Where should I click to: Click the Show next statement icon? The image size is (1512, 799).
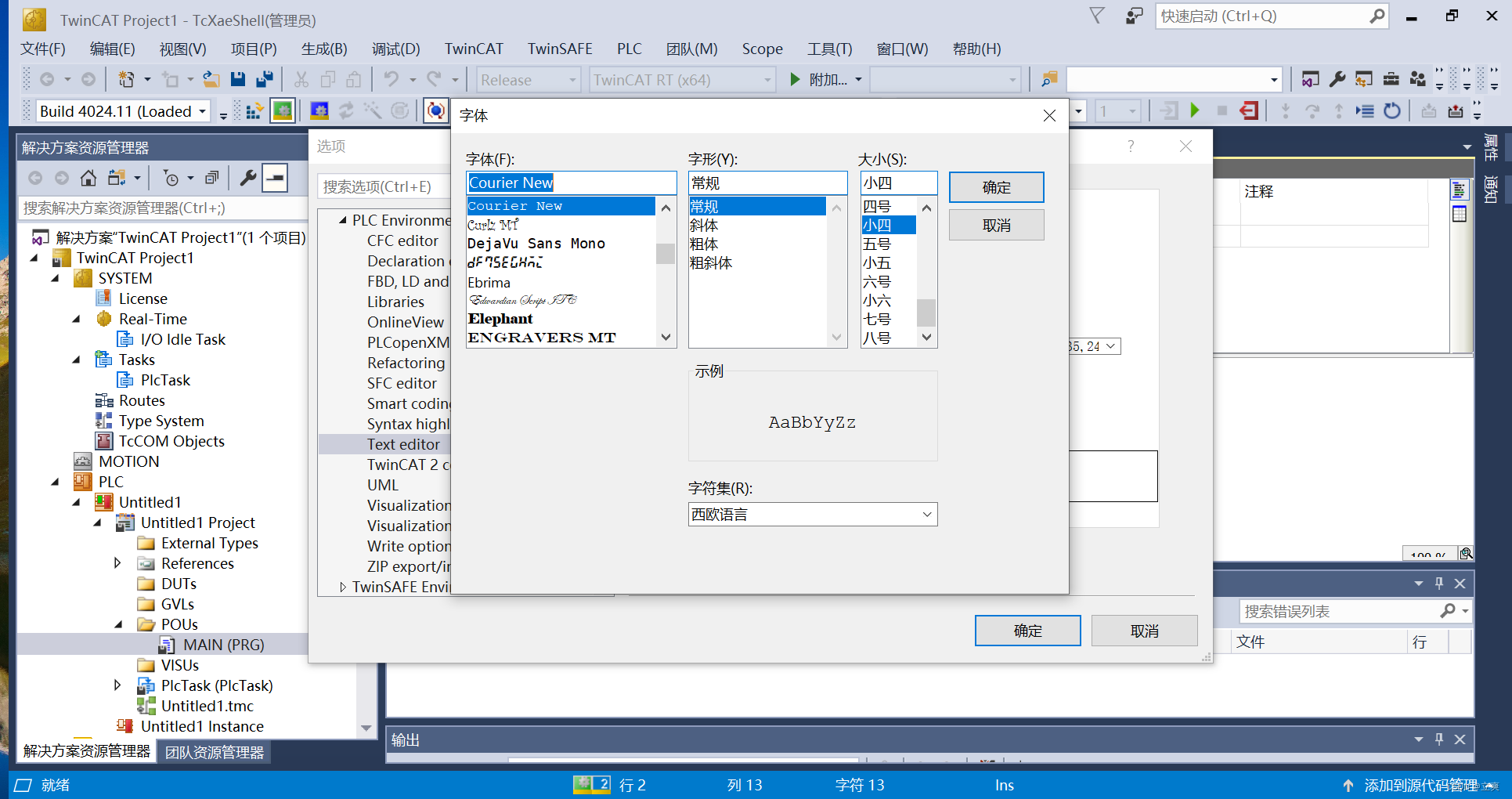coord(1365,111)
